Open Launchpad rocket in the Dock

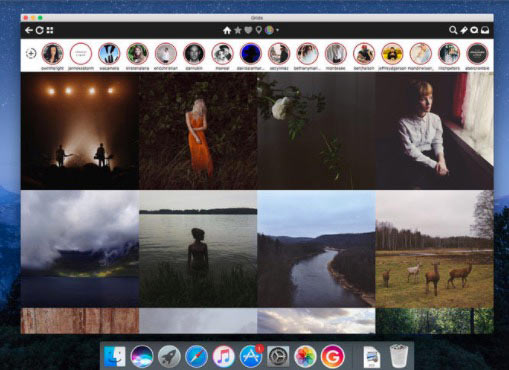point(169,356)
